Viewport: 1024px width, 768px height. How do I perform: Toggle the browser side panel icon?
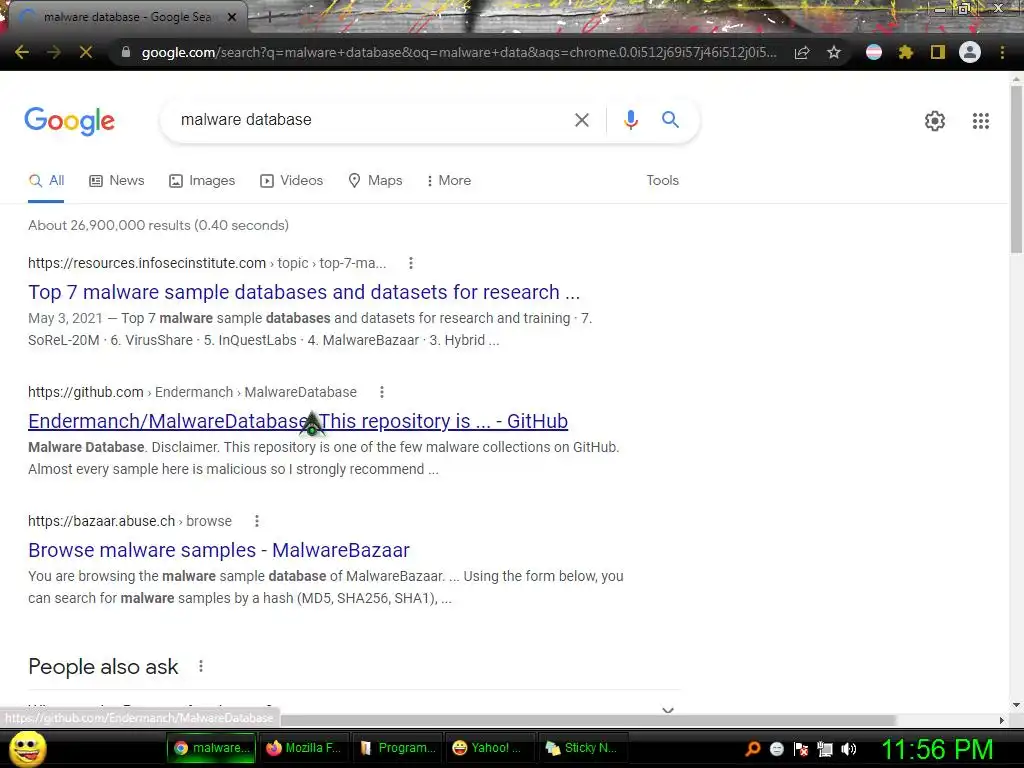[938, 52]
